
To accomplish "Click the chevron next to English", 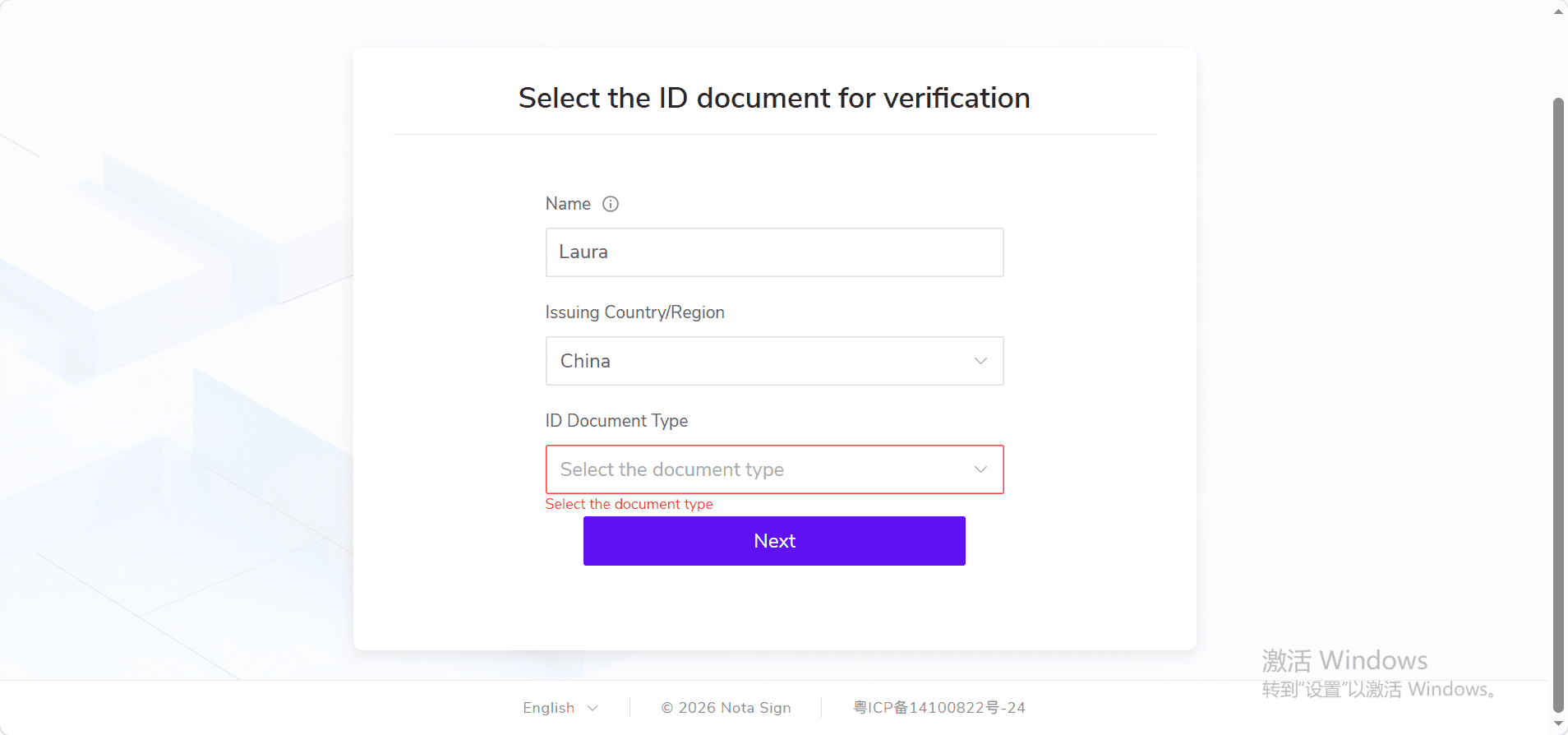I will (593, 708).
